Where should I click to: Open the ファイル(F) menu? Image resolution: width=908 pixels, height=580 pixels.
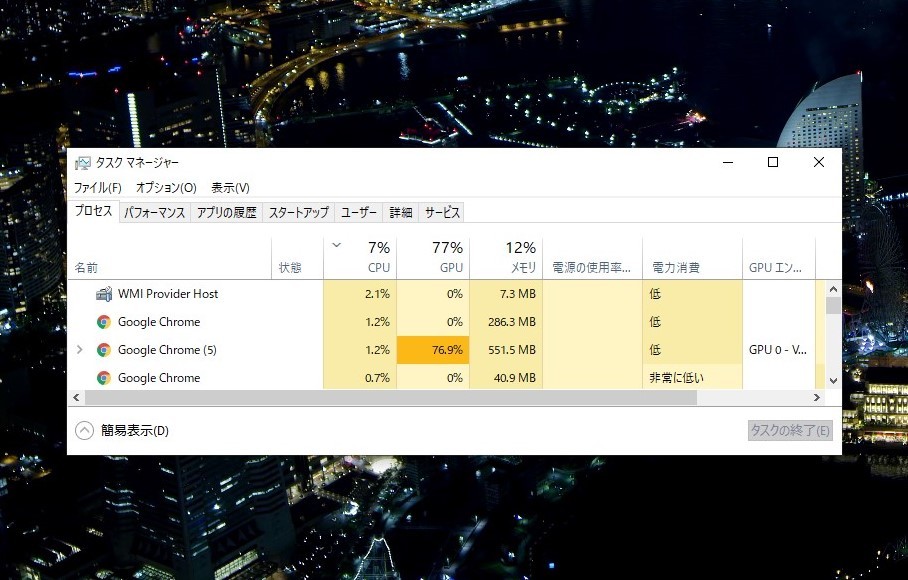(x=98, y=188)
